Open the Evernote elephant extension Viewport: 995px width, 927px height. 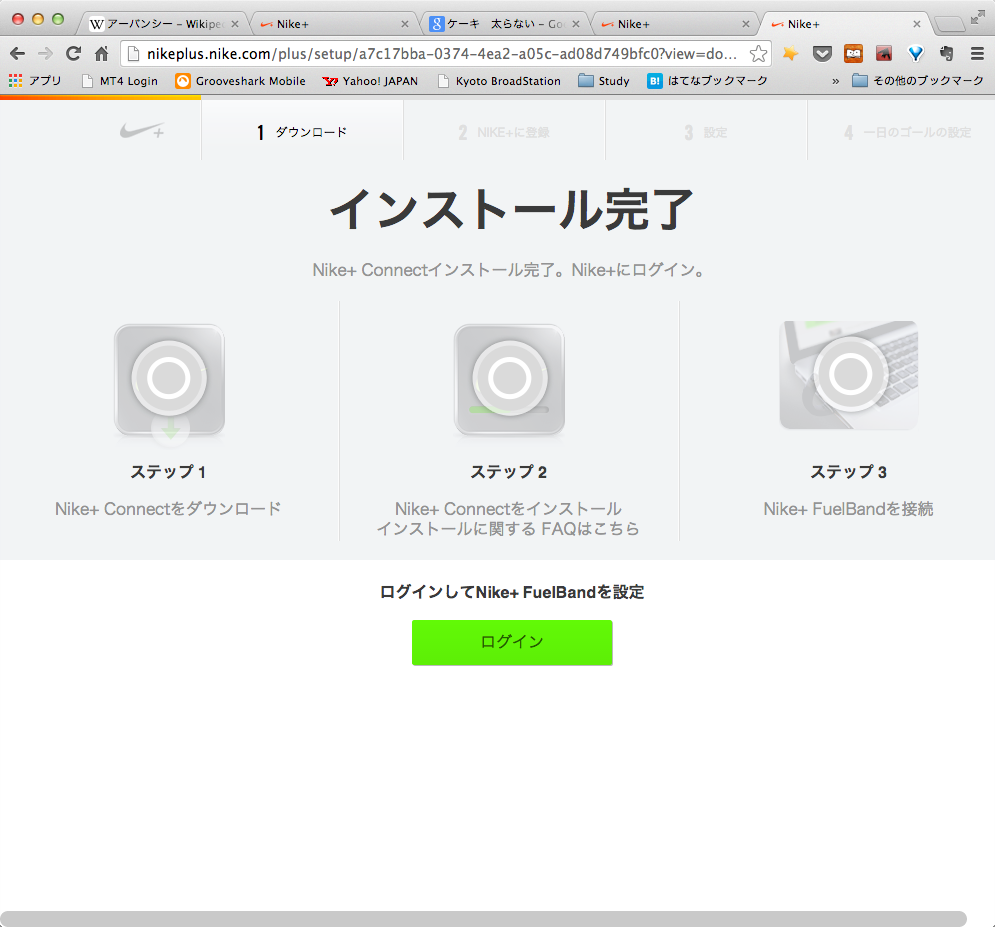click(x=946, y=54)
